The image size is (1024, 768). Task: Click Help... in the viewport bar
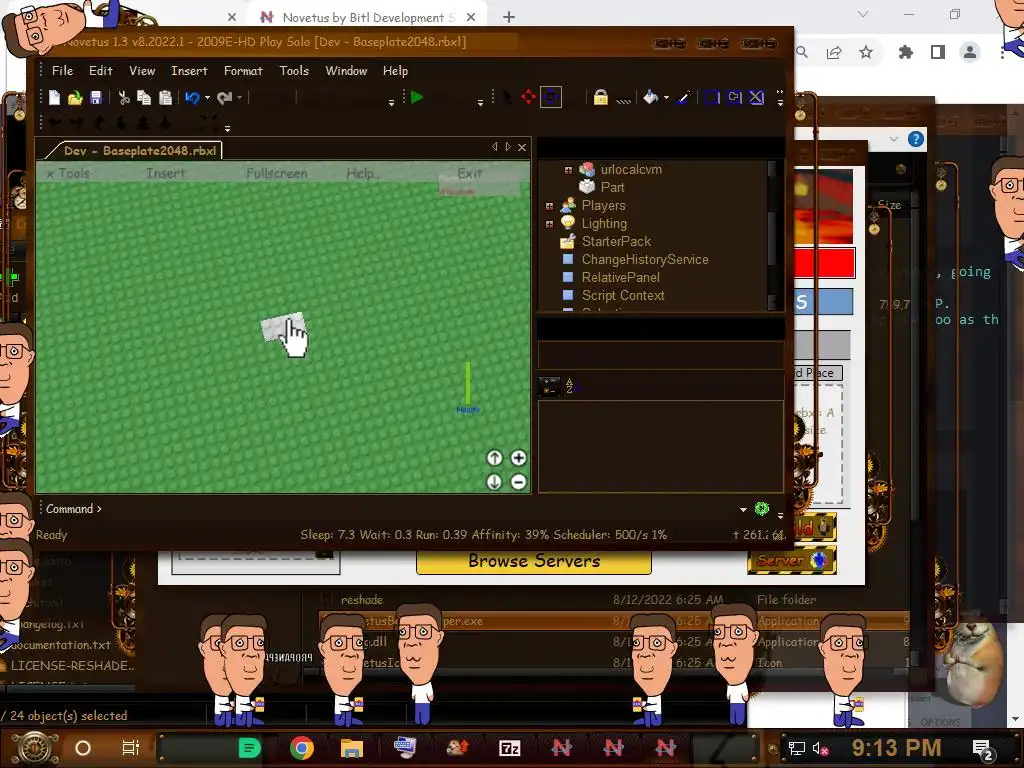[x=362, y=173]
